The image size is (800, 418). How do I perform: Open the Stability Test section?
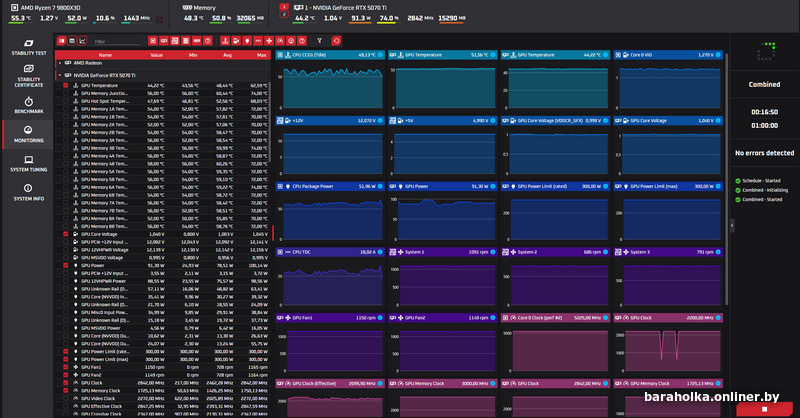click(x=29, y=47)
